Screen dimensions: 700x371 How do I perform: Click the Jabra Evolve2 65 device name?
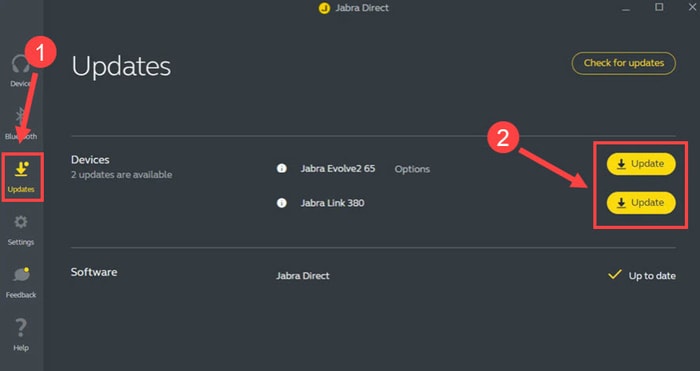click(x=338, y=169)
